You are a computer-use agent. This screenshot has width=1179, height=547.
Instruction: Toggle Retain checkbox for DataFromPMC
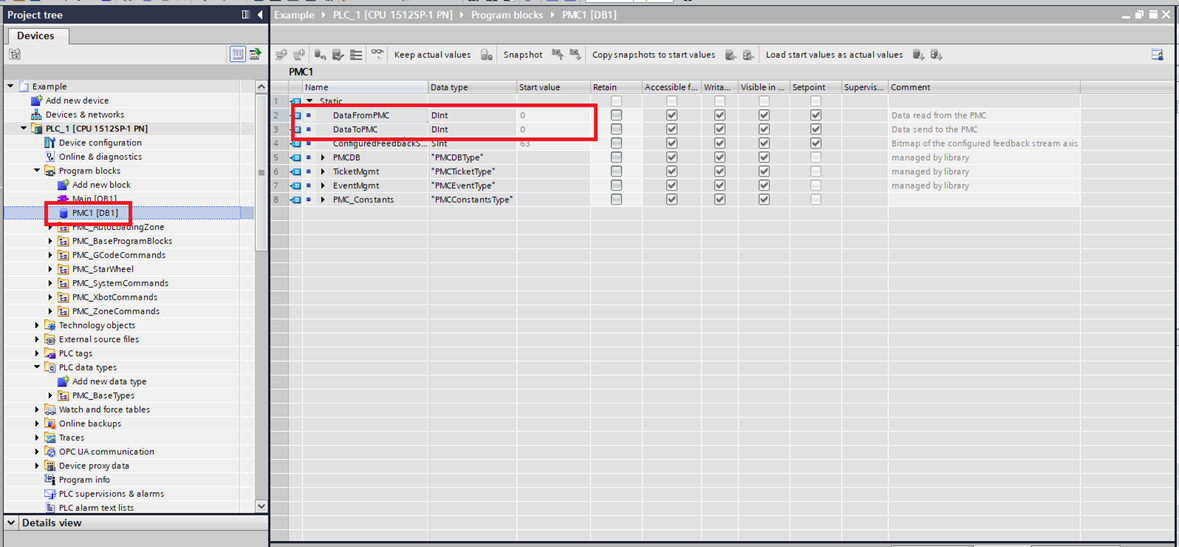pos(616,116)
